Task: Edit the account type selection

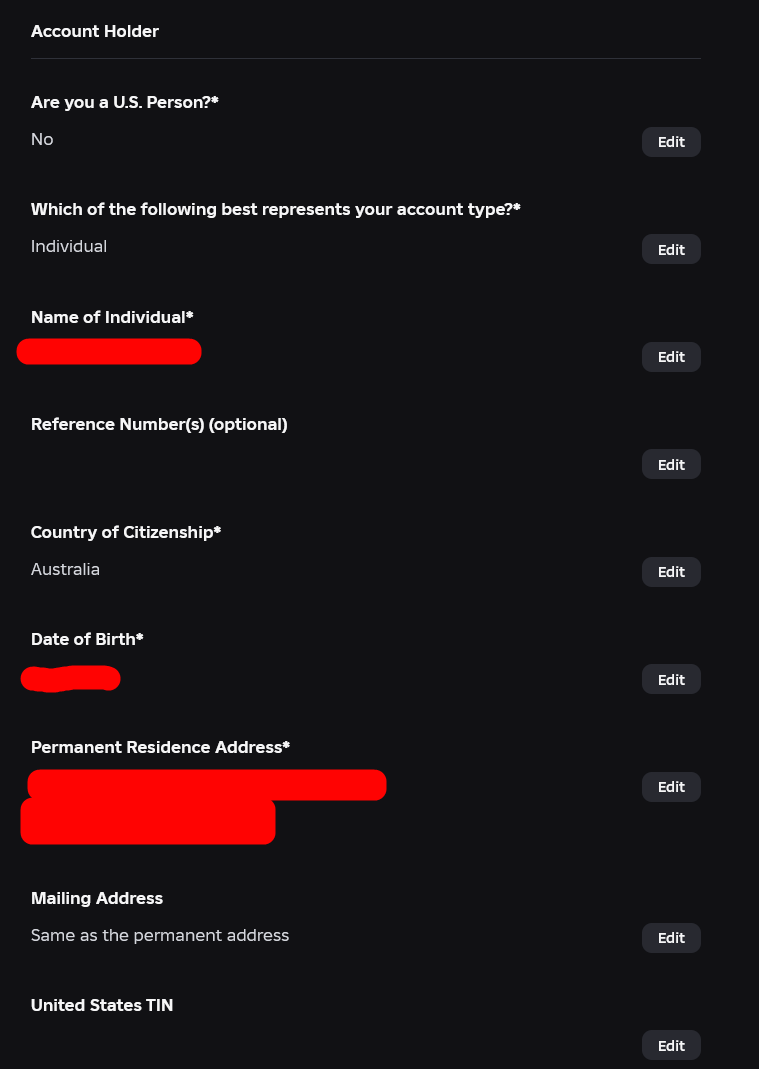Action: [671, 250]
